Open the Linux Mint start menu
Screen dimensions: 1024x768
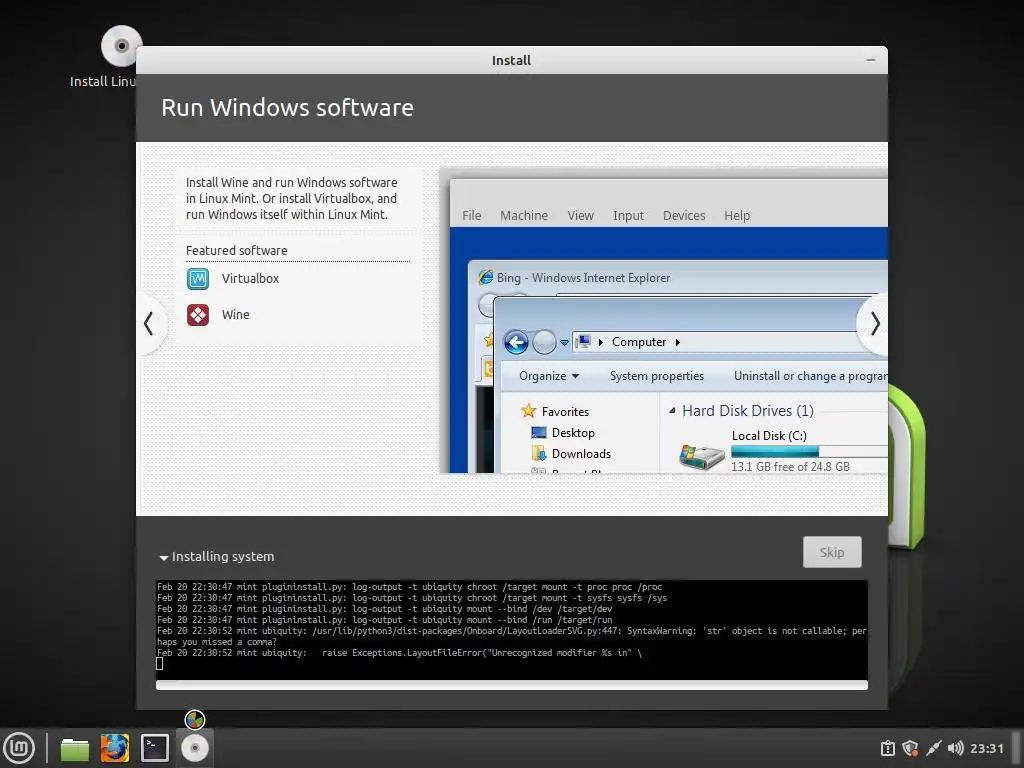(x=20, y=748)
